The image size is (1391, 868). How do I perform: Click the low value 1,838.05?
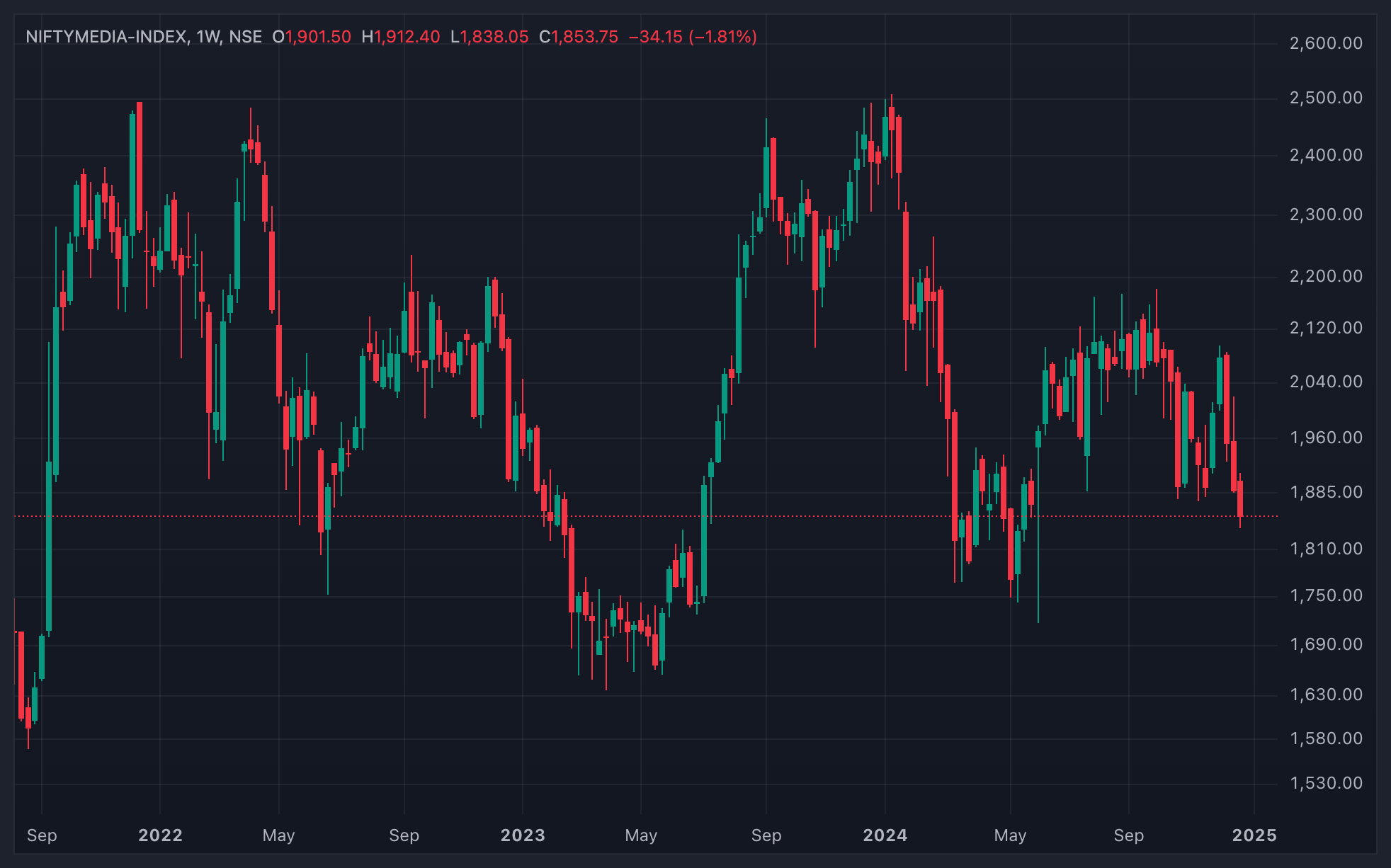(x=494, y=37)
